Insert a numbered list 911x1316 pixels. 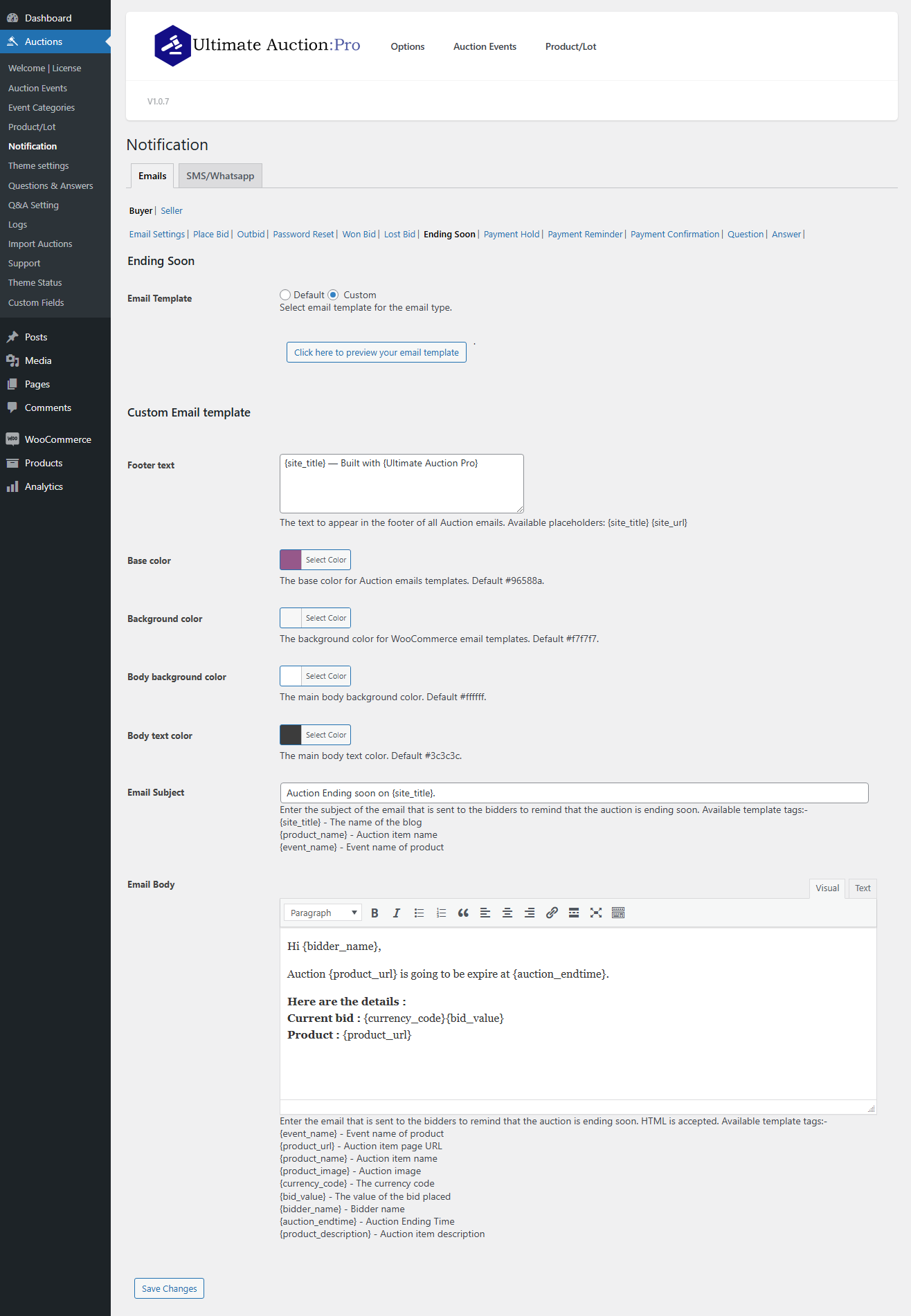441,913
